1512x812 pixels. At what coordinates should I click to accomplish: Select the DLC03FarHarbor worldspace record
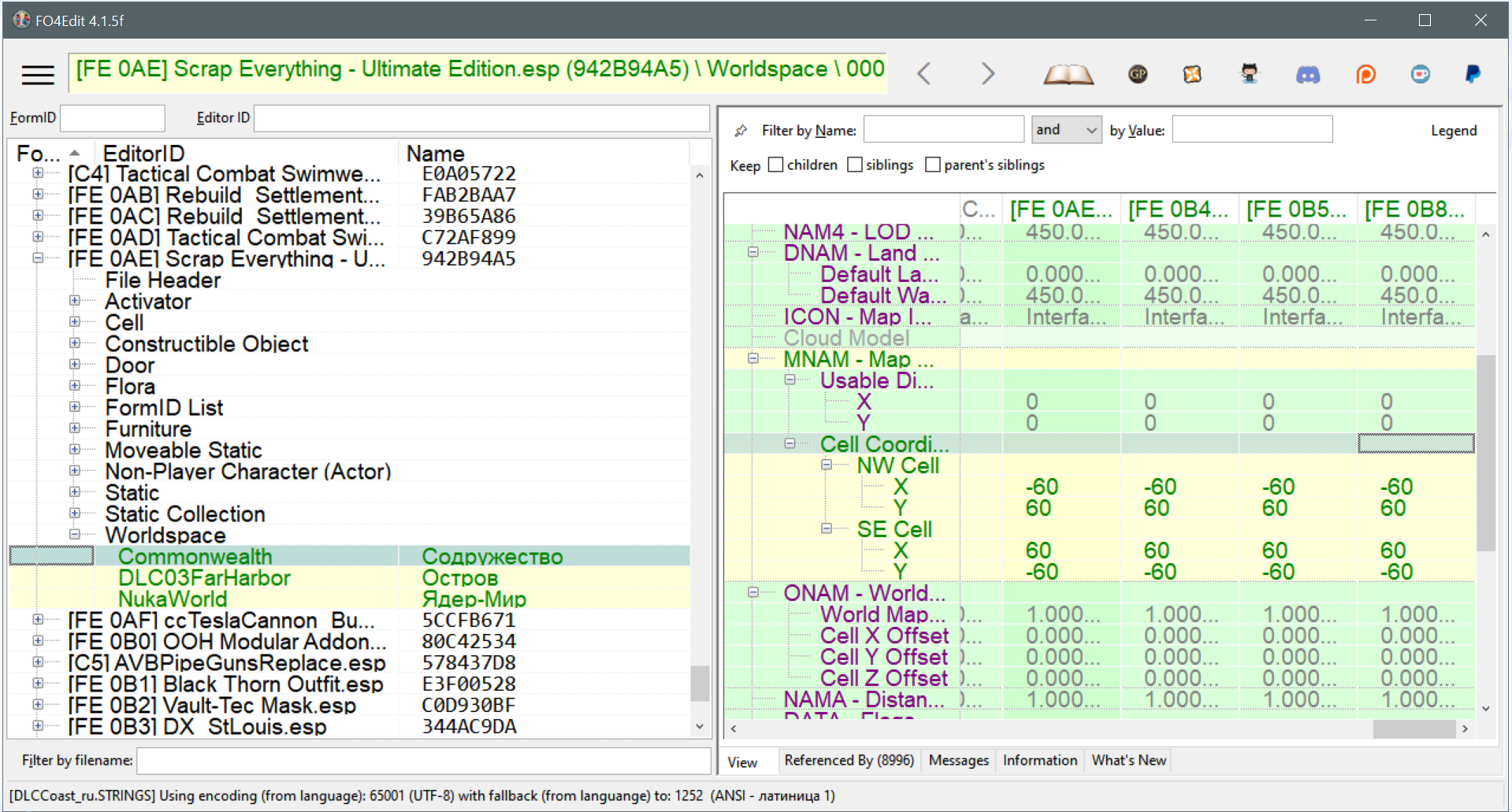coord(204,578)
